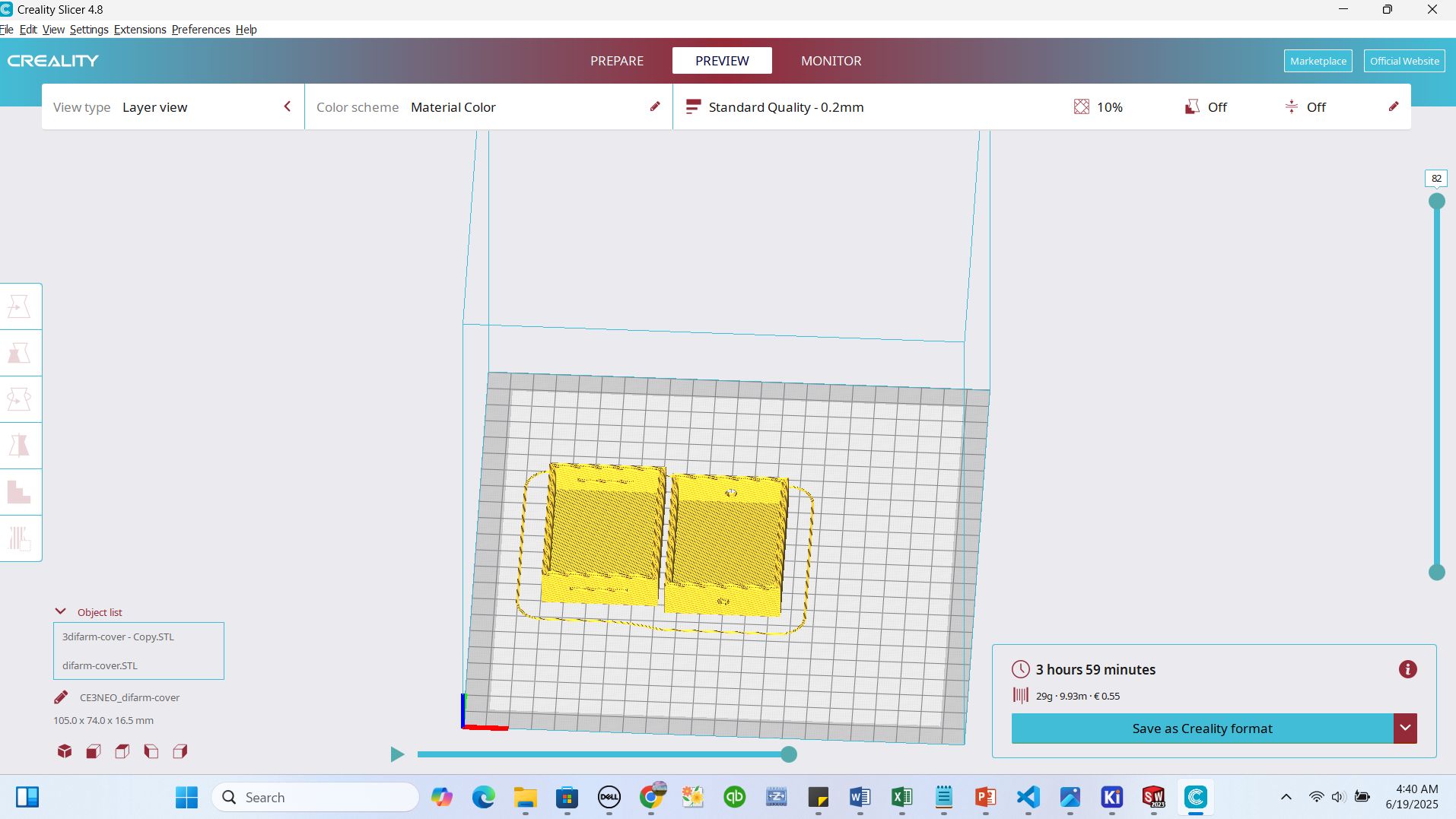The height and width of the screenshot is (819, 1456).
Task: Select the Rotate tool in left toolbar
Action: point(19,399)
